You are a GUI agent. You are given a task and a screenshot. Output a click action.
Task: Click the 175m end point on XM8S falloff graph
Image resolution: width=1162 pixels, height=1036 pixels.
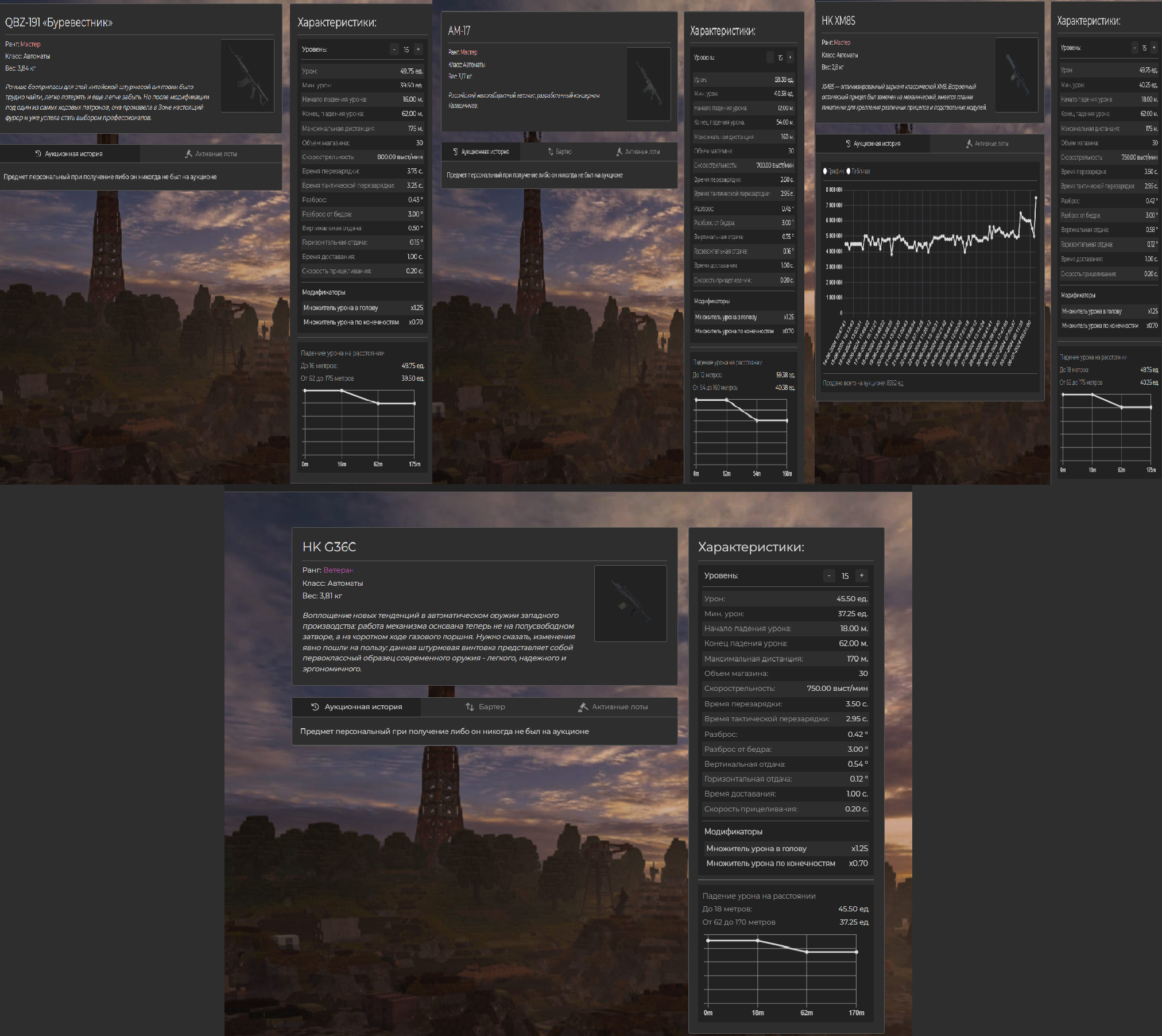1151,407
